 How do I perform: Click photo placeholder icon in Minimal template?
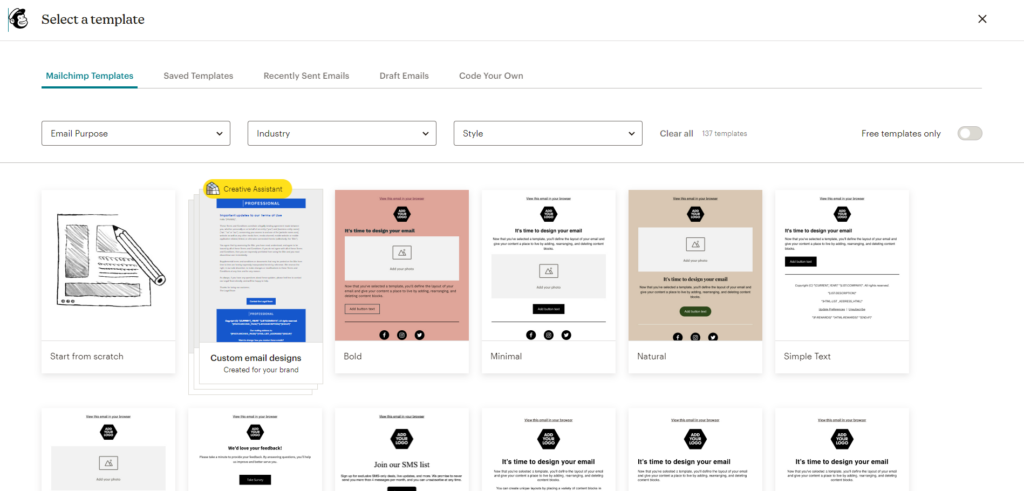click(549, 271)
